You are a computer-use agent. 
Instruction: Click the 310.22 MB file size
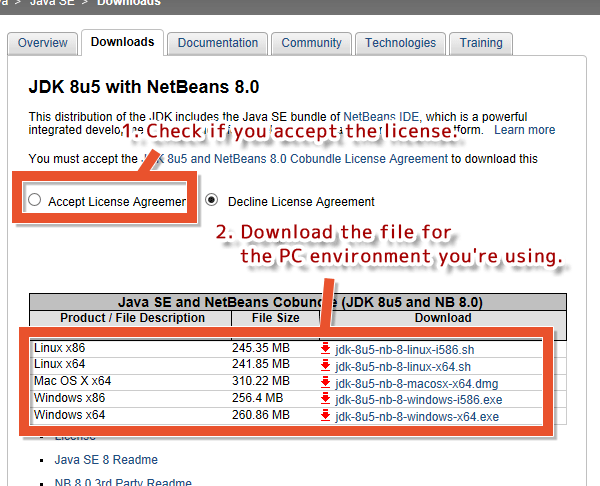point(261,381)
